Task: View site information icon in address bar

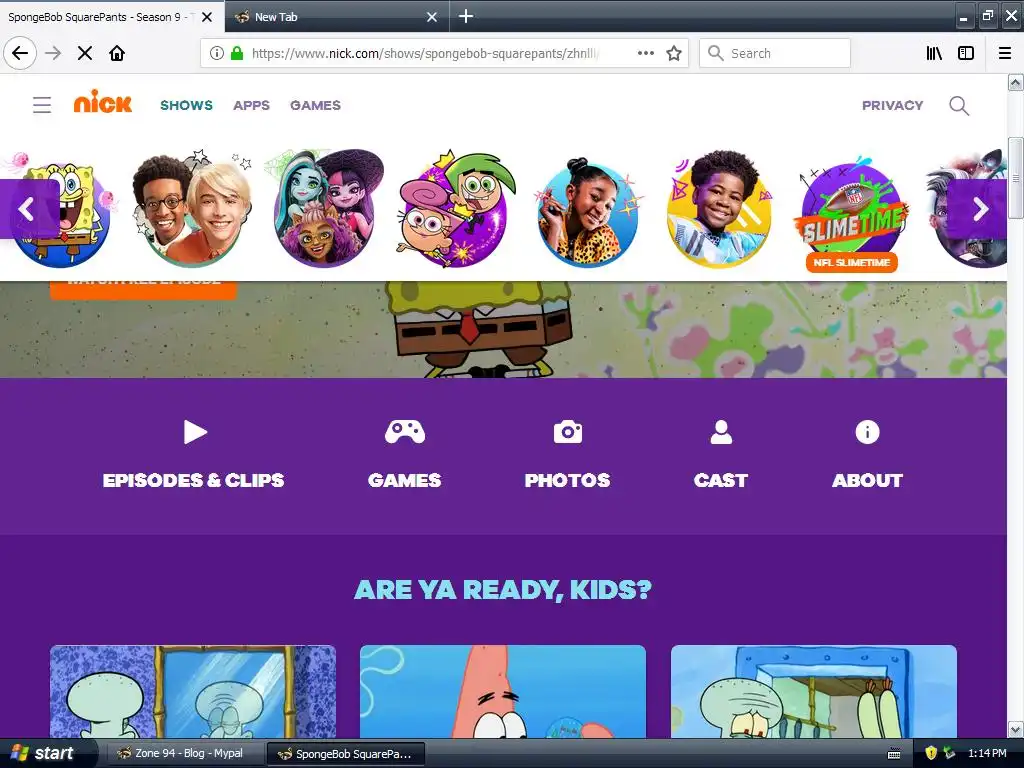Action: [x=217, y=53]
